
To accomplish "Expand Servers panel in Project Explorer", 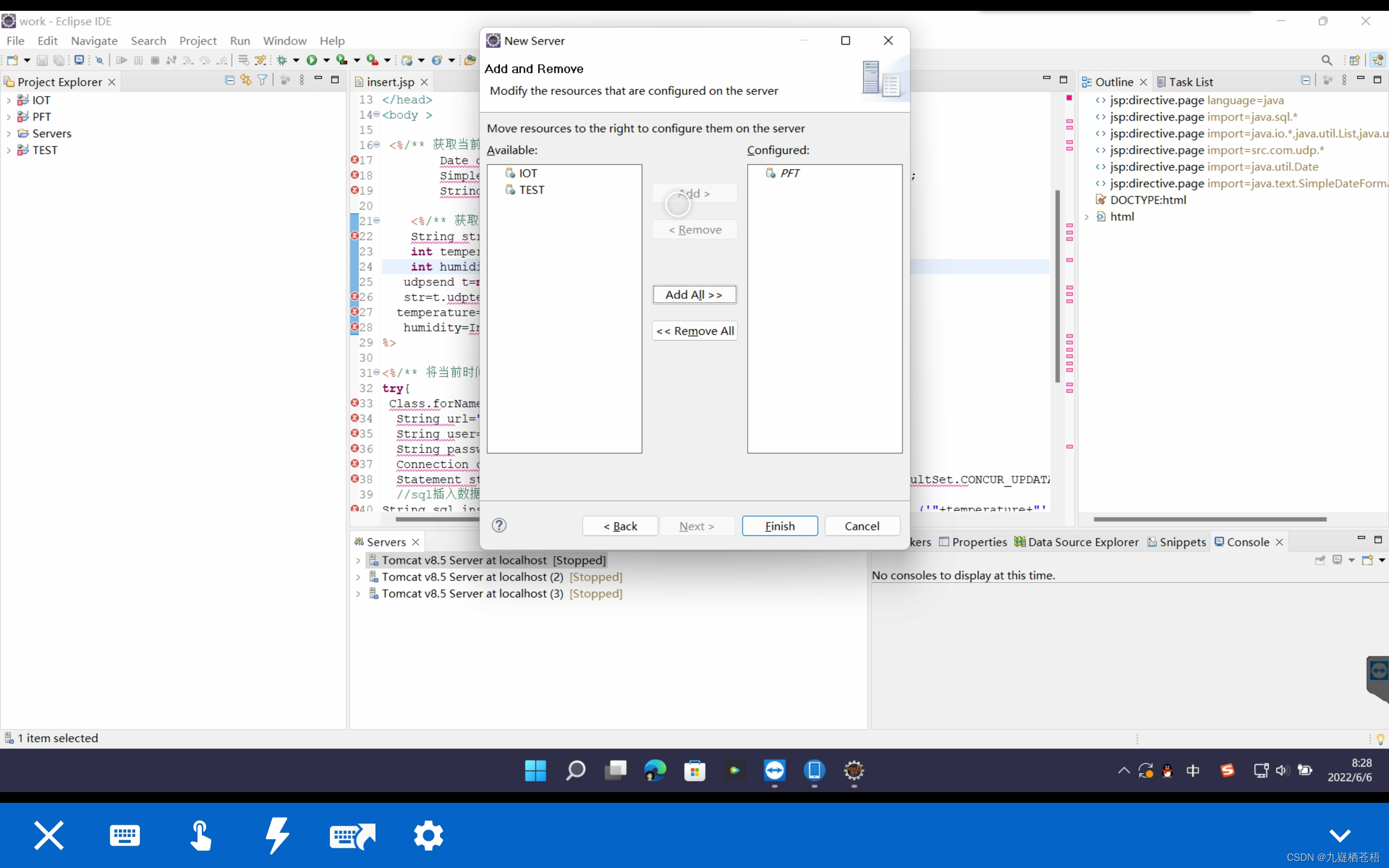I will [x=7, y=133].
